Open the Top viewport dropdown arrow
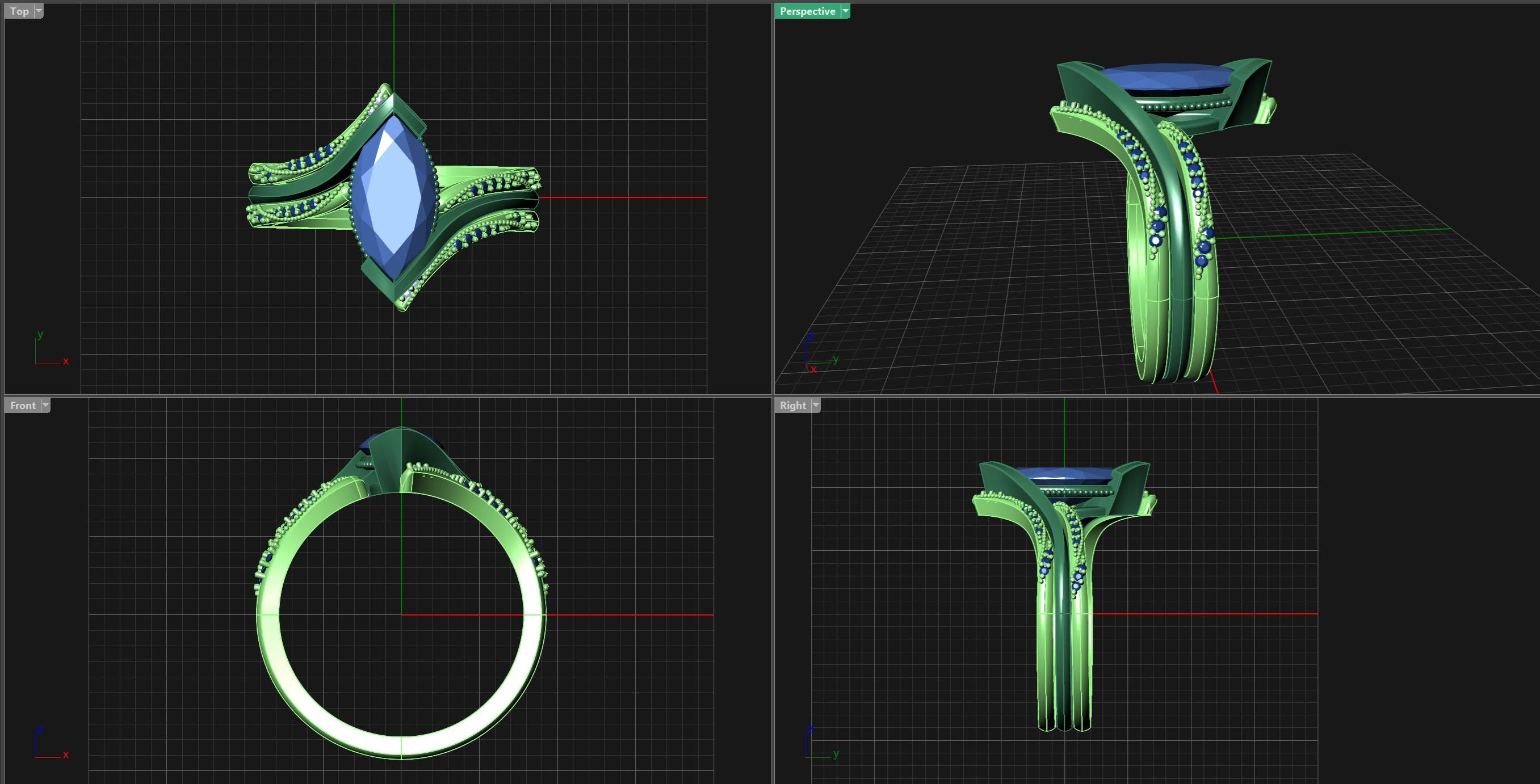 [x=39, y=11]
